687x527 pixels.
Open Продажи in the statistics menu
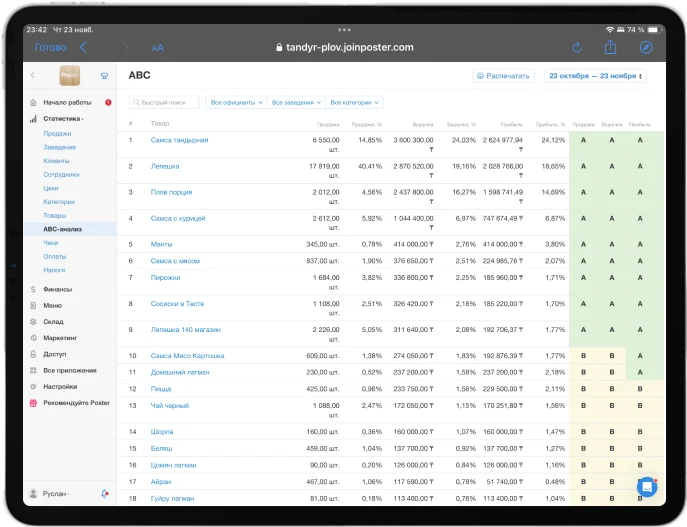point(57,133)
